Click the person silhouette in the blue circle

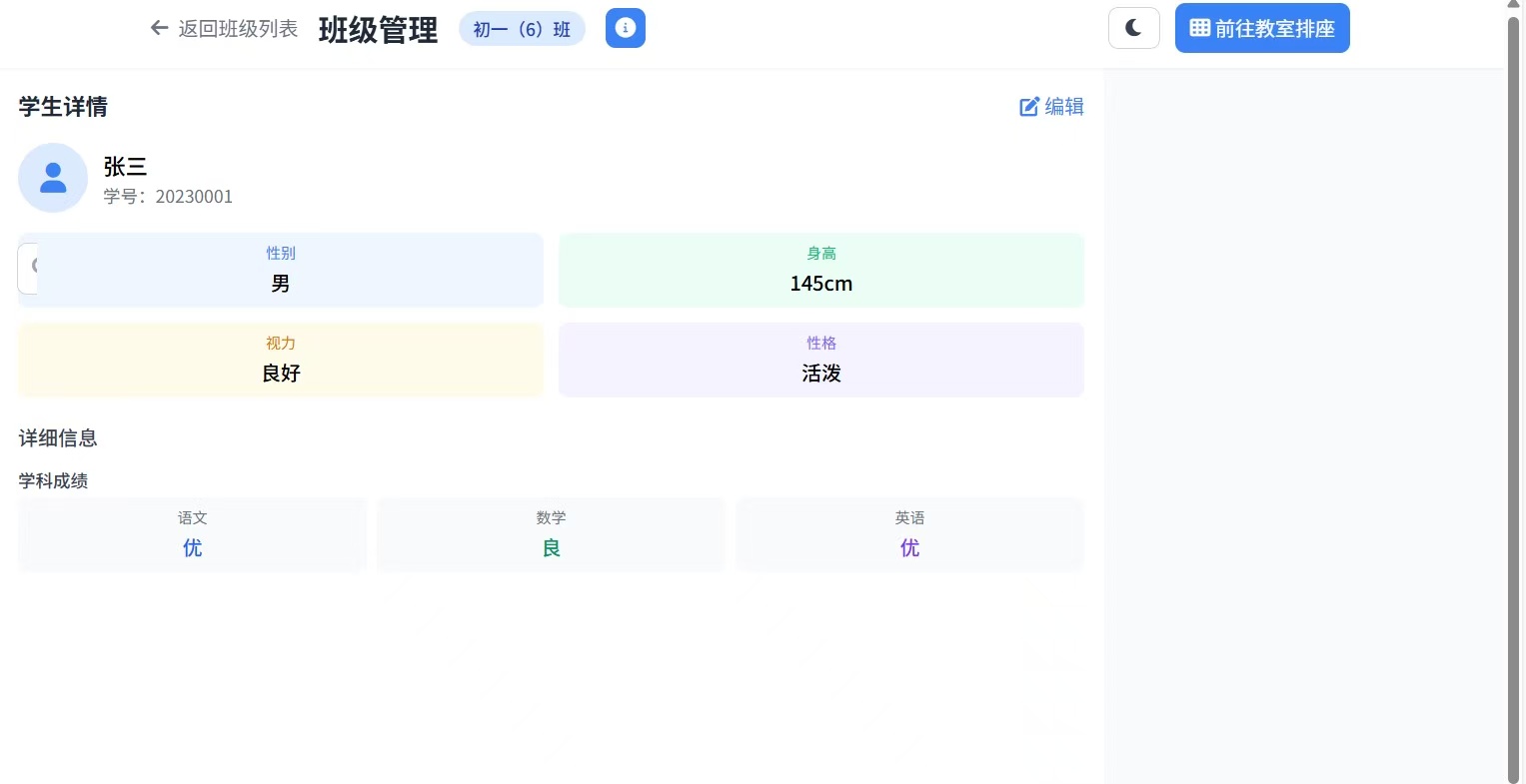point(52,177)
